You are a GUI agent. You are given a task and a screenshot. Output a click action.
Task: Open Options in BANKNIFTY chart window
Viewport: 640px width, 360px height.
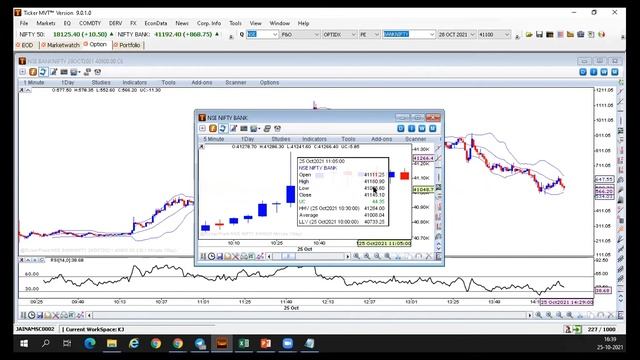(269, 82)
